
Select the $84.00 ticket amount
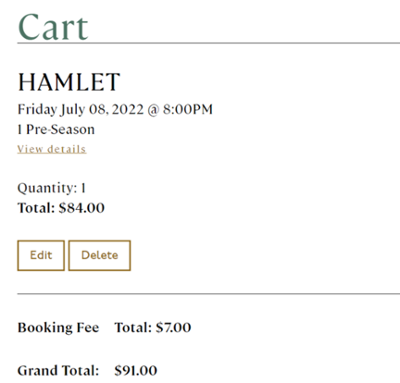pyautogui.click(x=82, y=208)
